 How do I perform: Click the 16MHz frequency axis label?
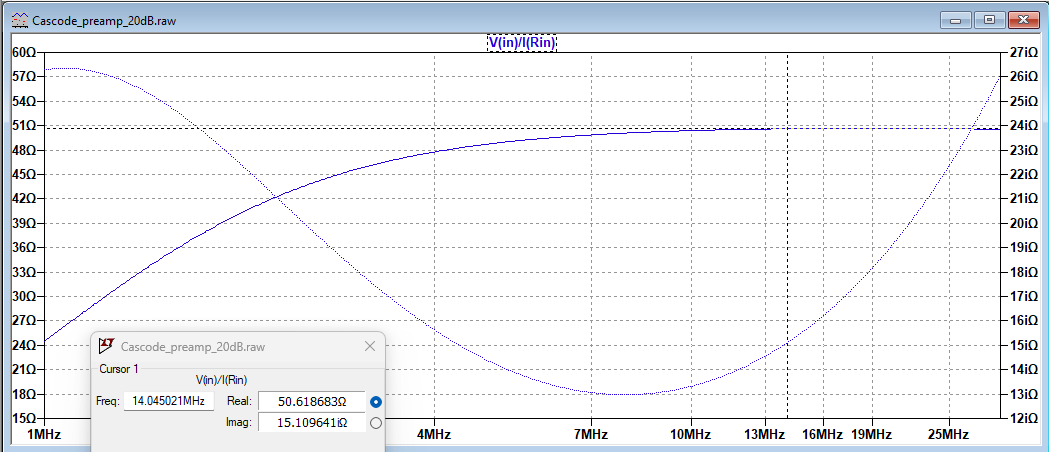tap(822, 435)
